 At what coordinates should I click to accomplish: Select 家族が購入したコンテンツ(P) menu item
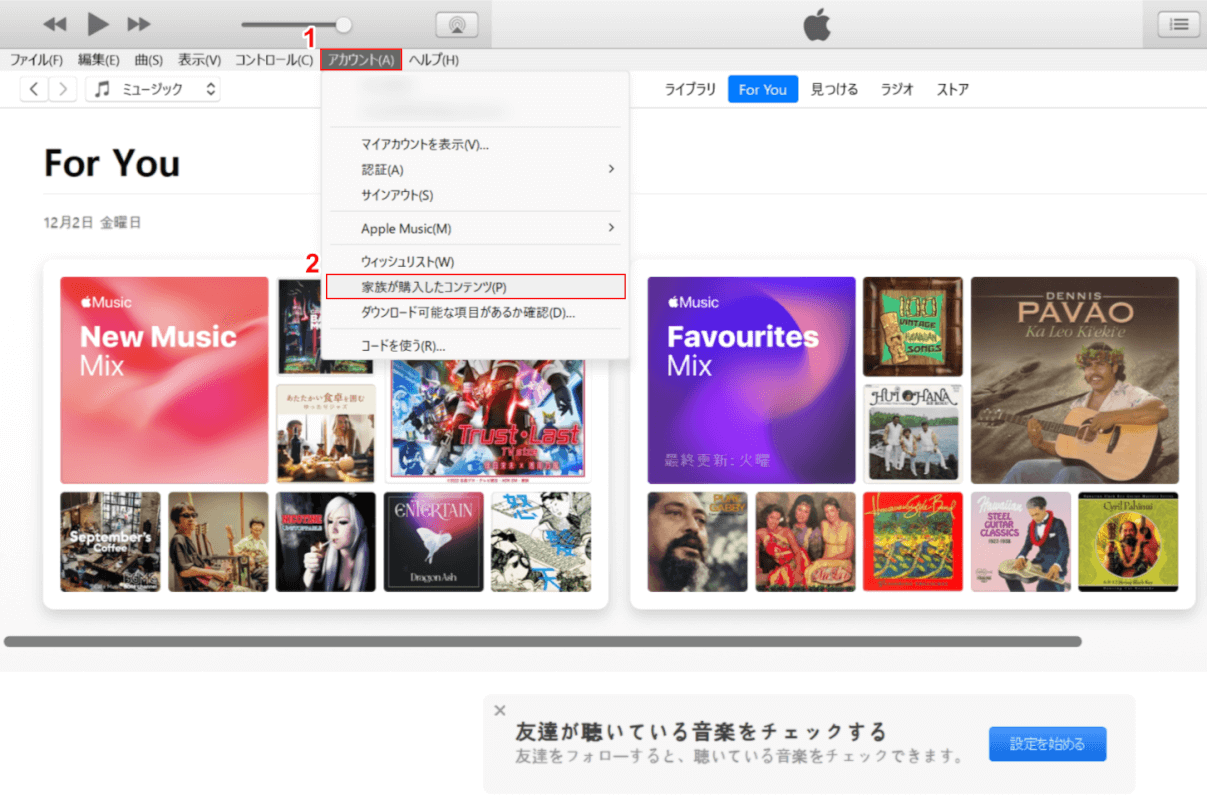476,287
